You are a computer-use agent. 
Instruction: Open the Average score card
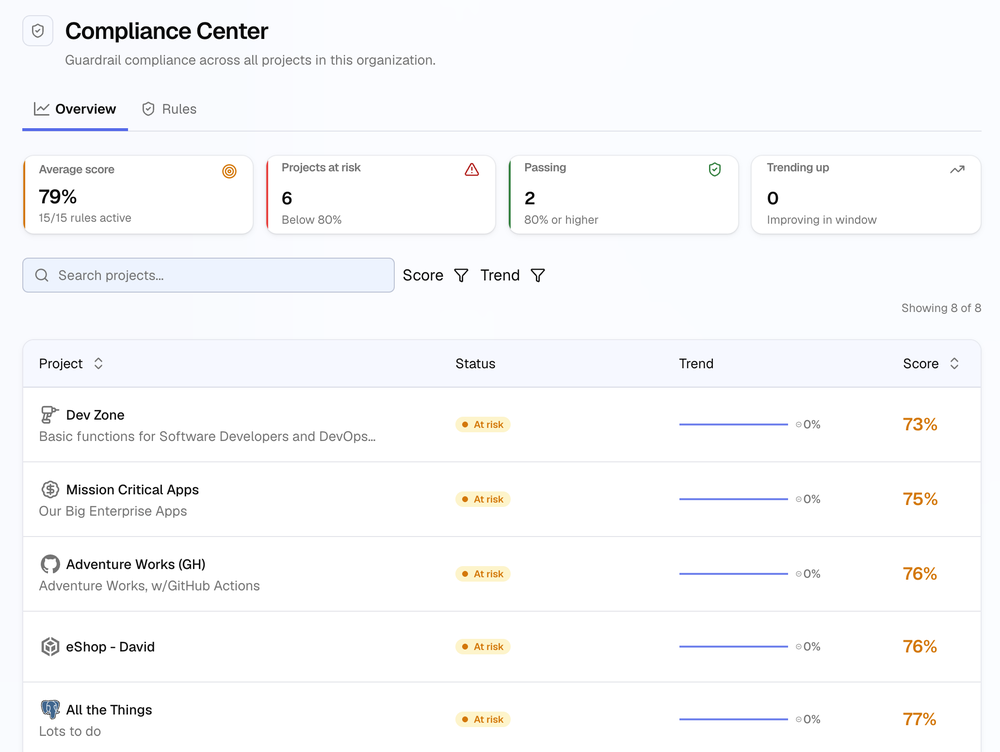(138, 195)
